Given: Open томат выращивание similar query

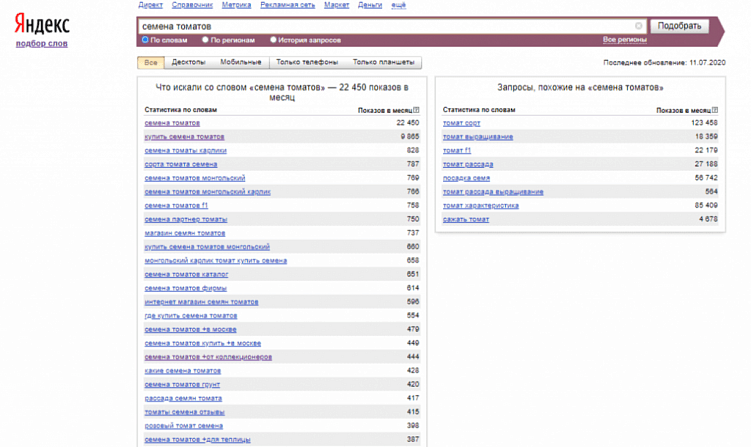Looking at the screenshot, I should 478,137.
